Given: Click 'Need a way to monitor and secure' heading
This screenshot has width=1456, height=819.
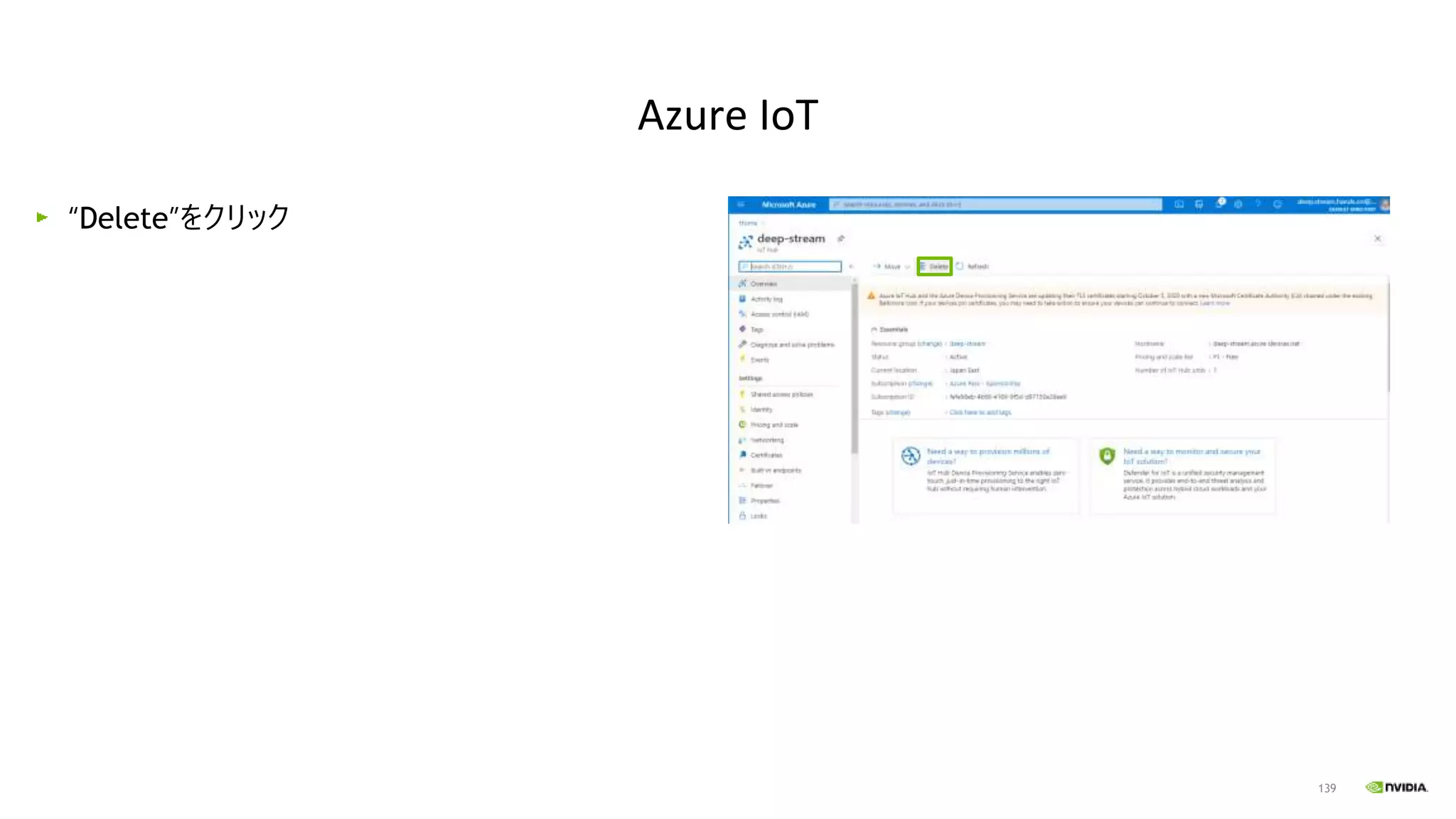Looking at the screenshot, I should click(x=1192, y=456).
